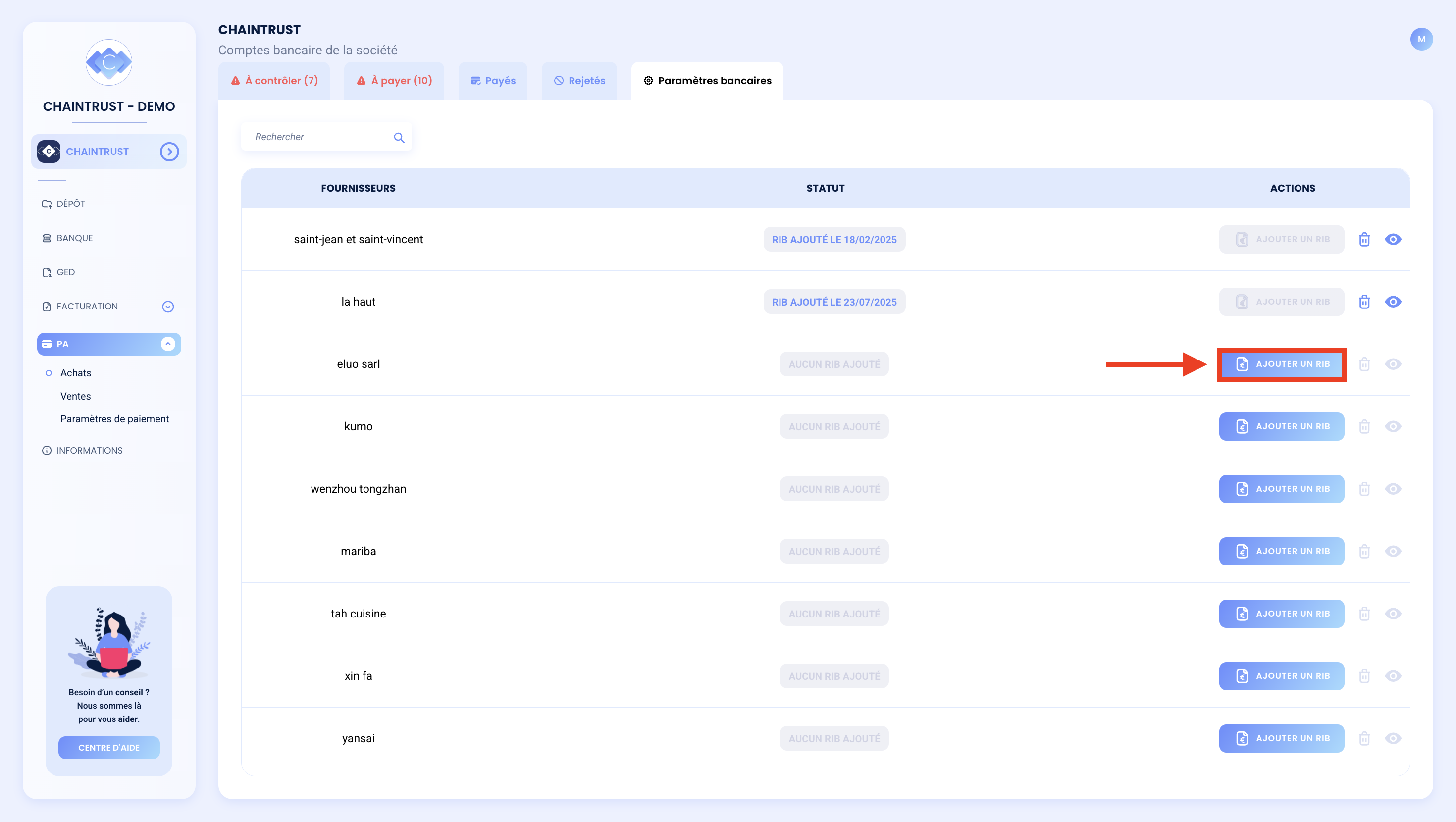This screenshot has width=1456, height=822.
Task: Click Aucun RIB ajouté badge for kumo
Action: pos(834,426)
